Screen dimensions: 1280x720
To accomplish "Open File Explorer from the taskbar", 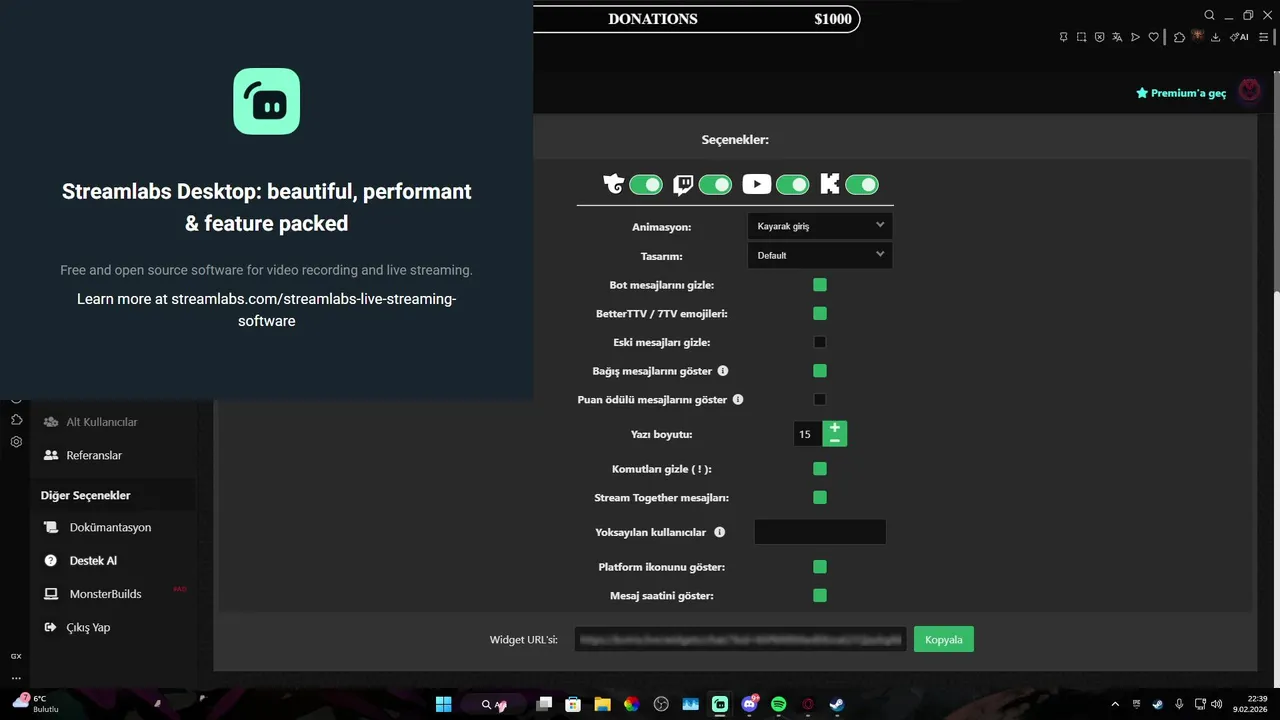I will point(602,704).
